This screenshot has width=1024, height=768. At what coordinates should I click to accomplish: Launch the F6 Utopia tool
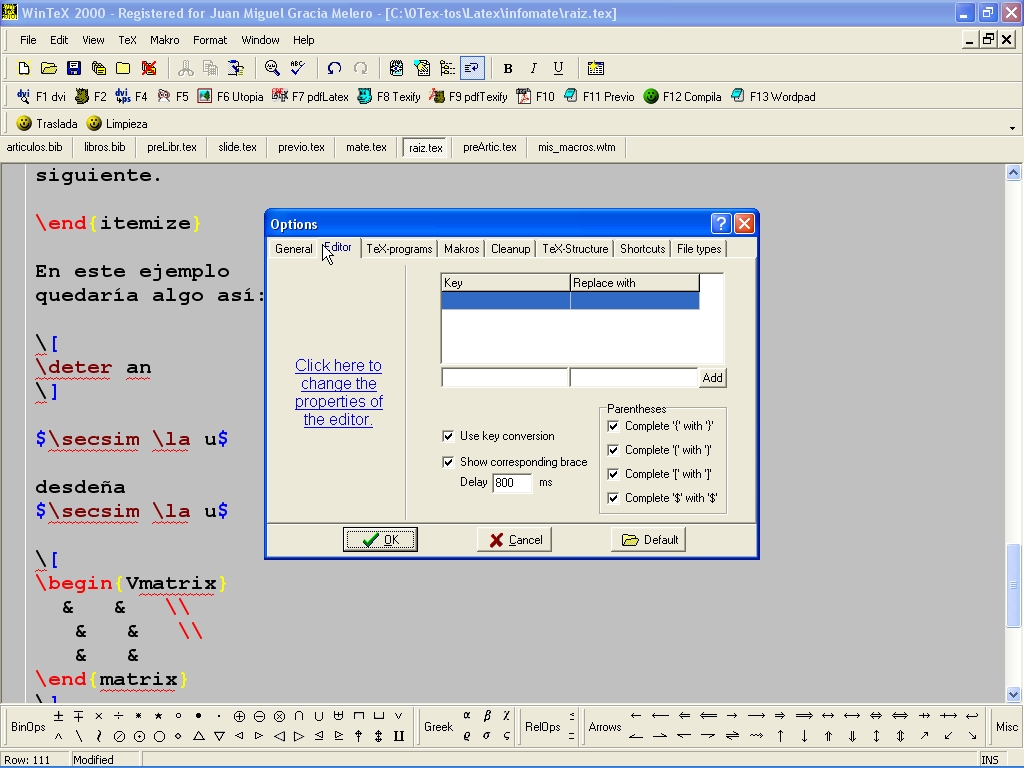click(x=231, y=97)
